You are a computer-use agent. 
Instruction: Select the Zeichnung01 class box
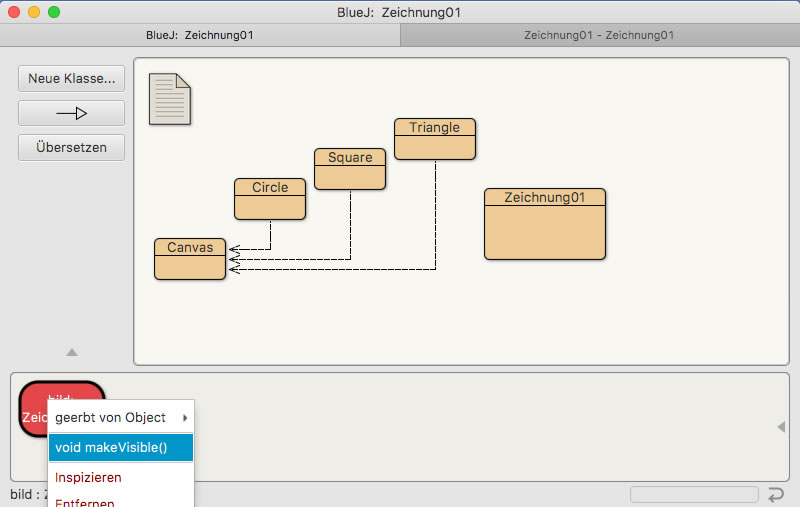(545, 224)
